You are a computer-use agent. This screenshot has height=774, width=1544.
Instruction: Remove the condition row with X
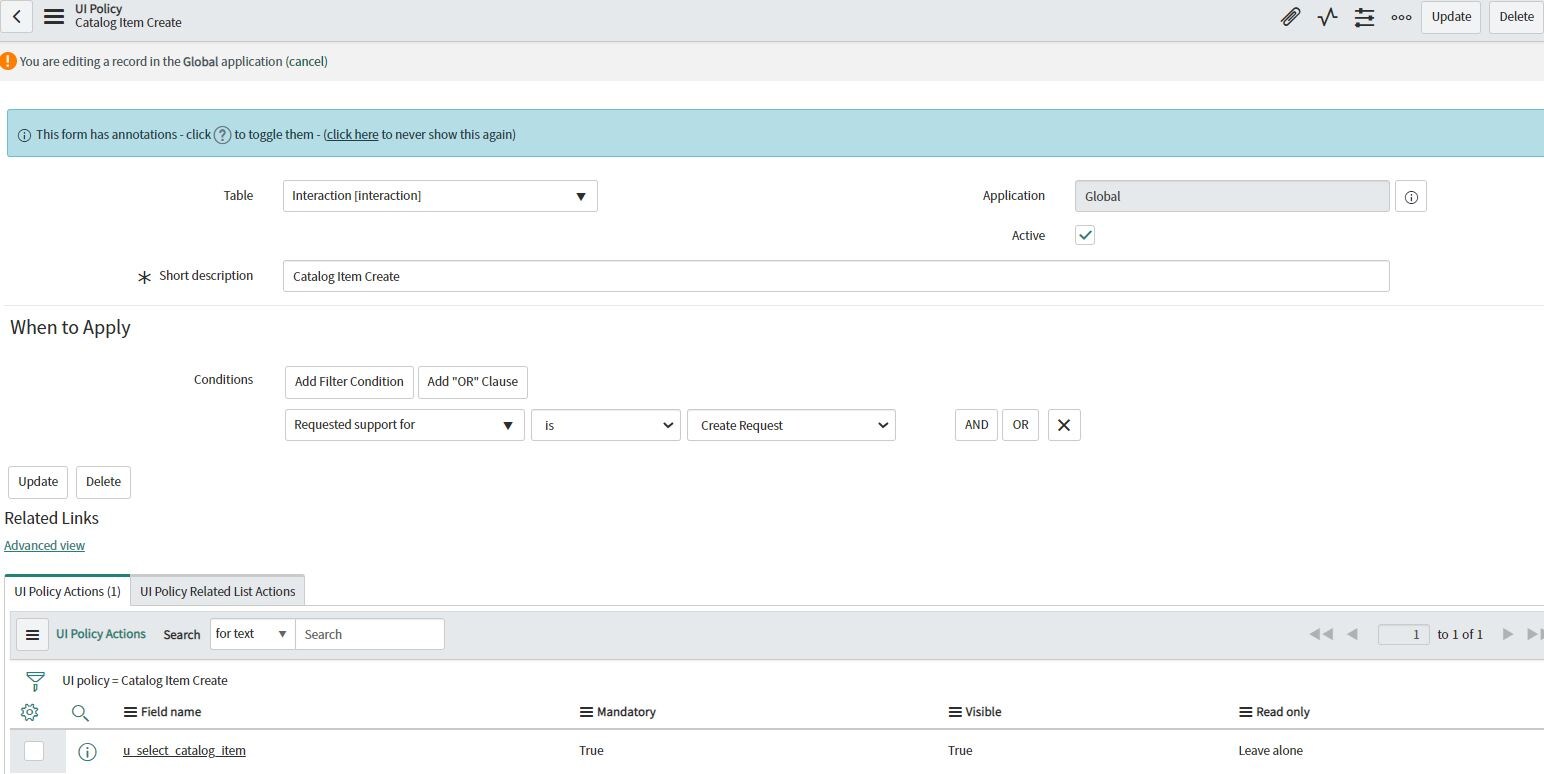1064,425
